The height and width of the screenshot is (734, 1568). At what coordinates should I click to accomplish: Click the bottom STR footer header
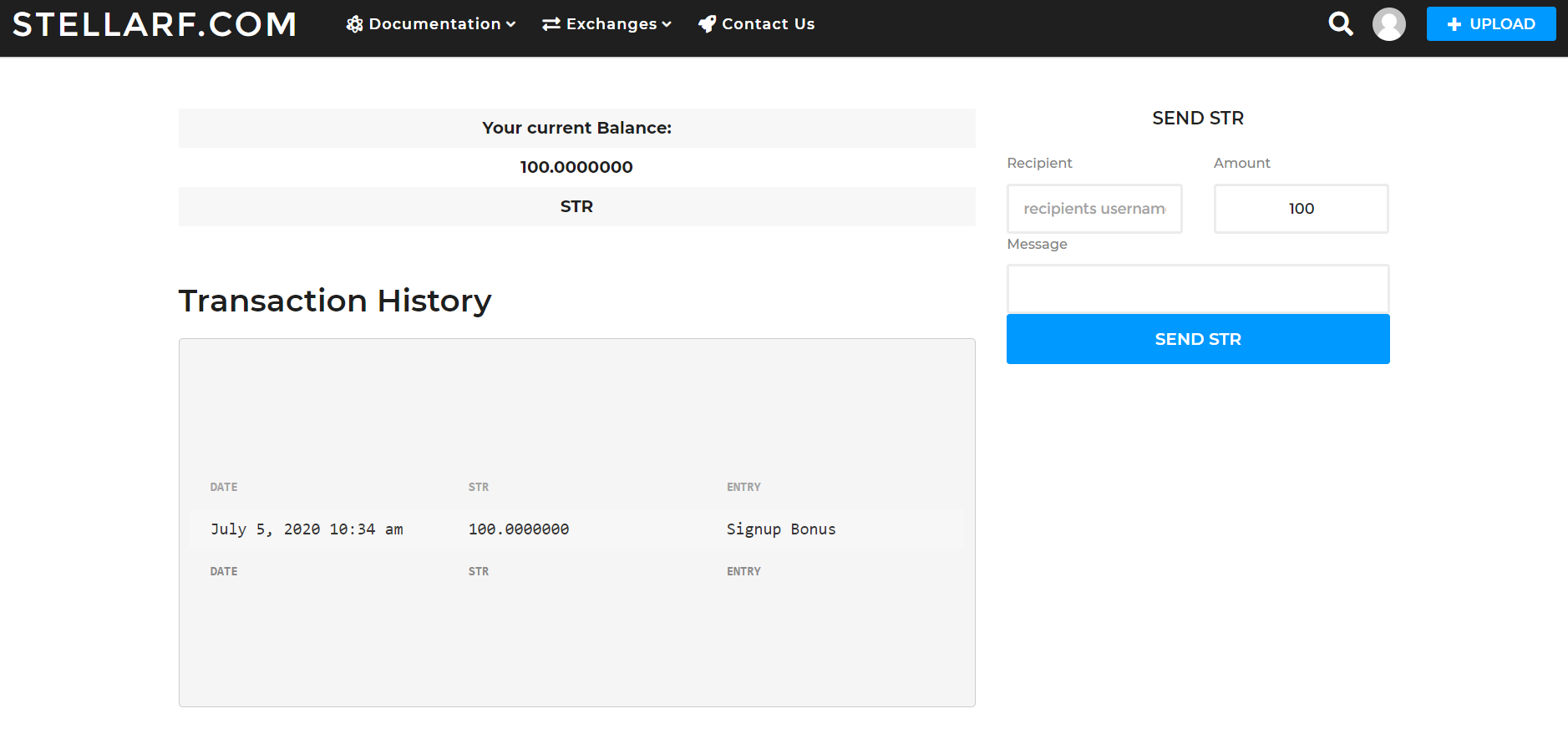point(479,571)
